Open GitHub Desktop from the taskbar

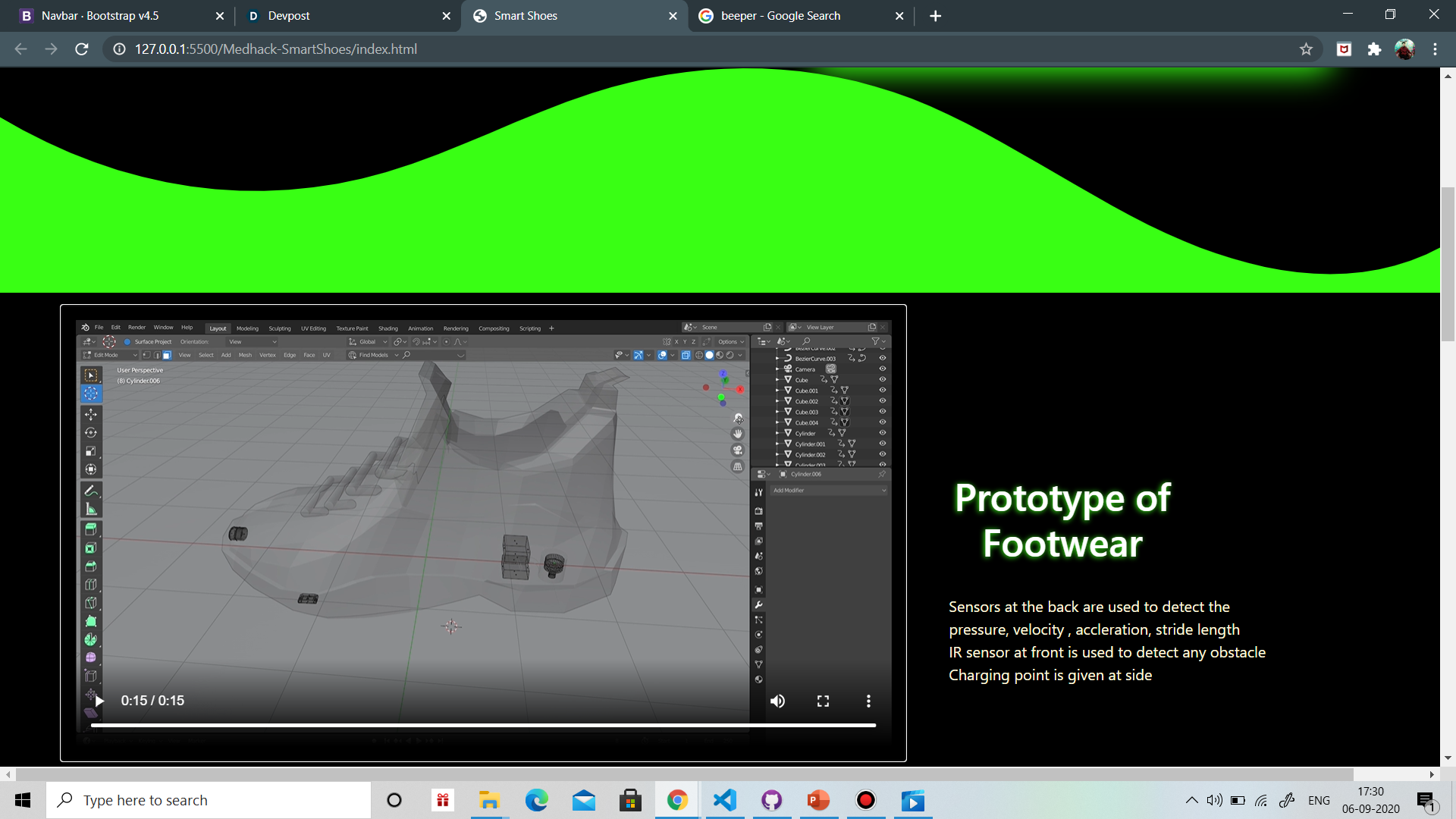pyautogui.click(x=771, y=800)
